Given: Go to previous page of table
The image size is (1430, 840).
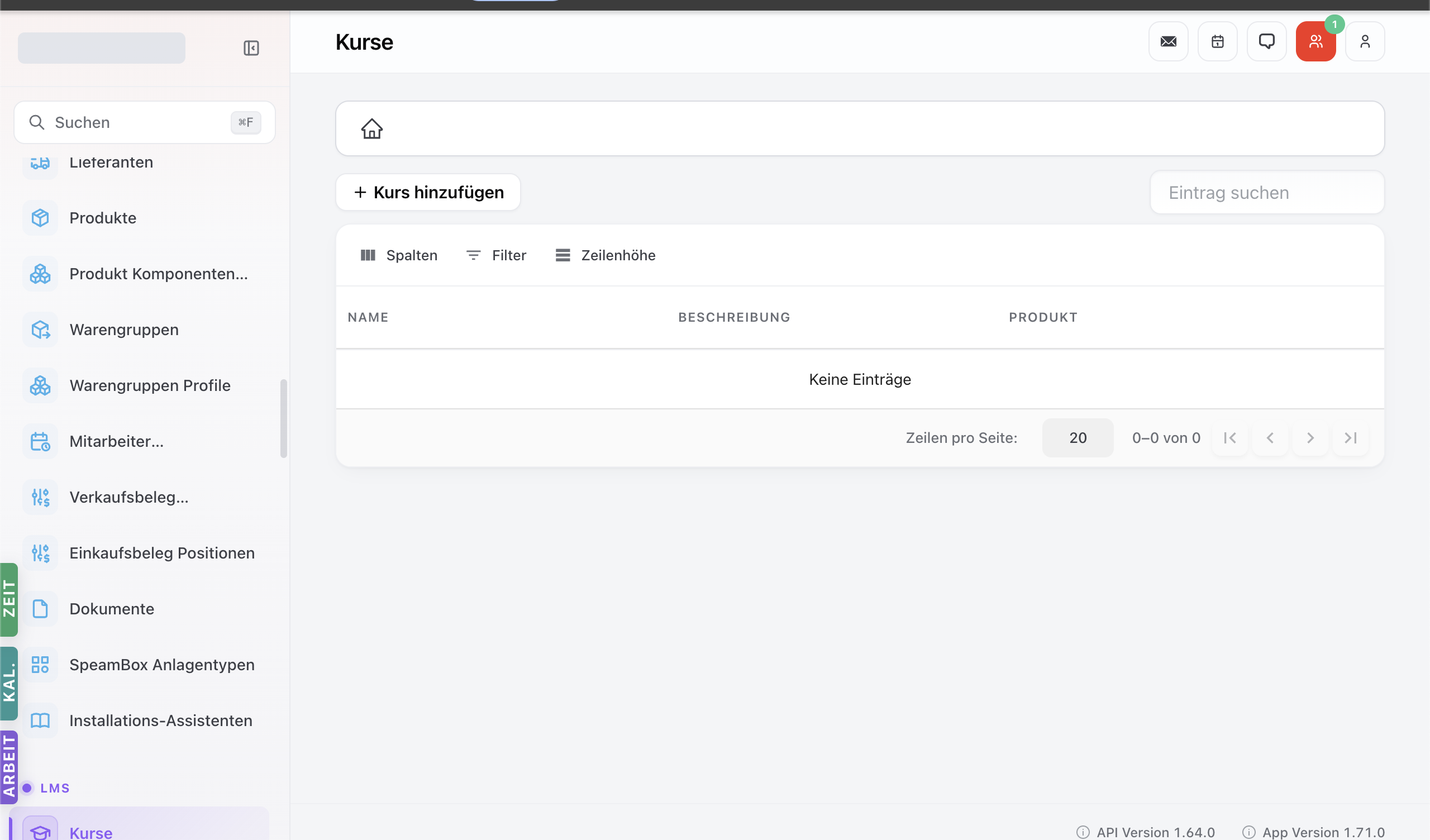Looking at the screenshot, I should [1271, 438].
